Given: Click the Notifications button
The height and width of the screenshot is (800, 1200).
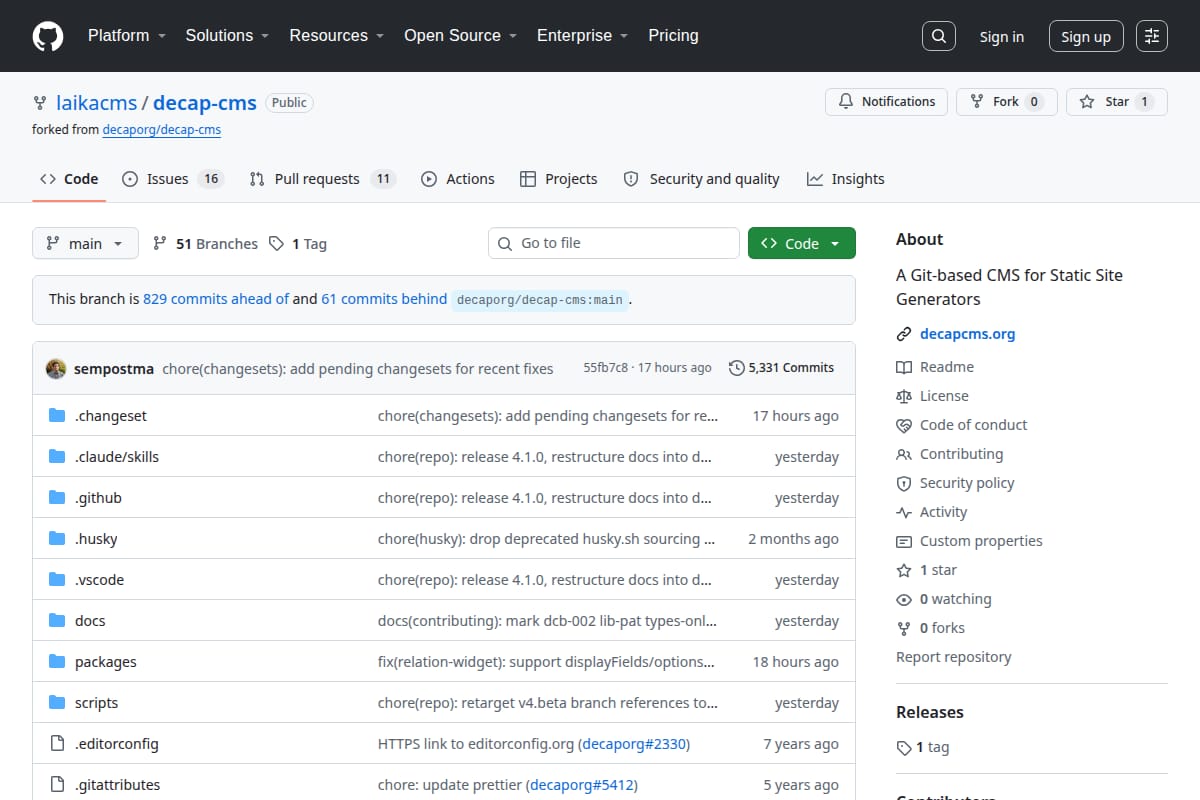Looking at the screenshot, I should 887,102.
